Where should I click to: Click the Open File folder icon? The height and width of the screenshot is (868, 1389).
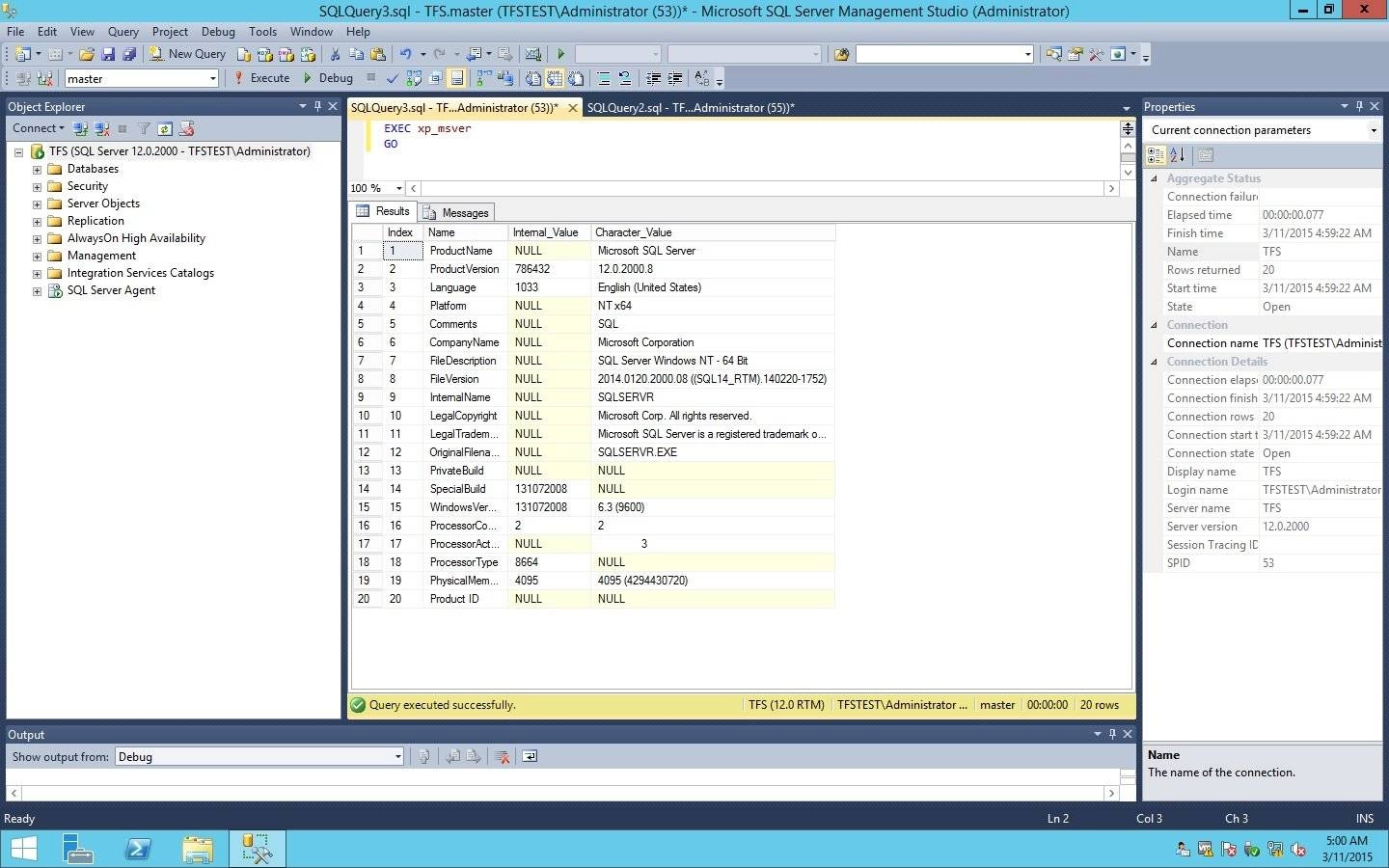87,54
